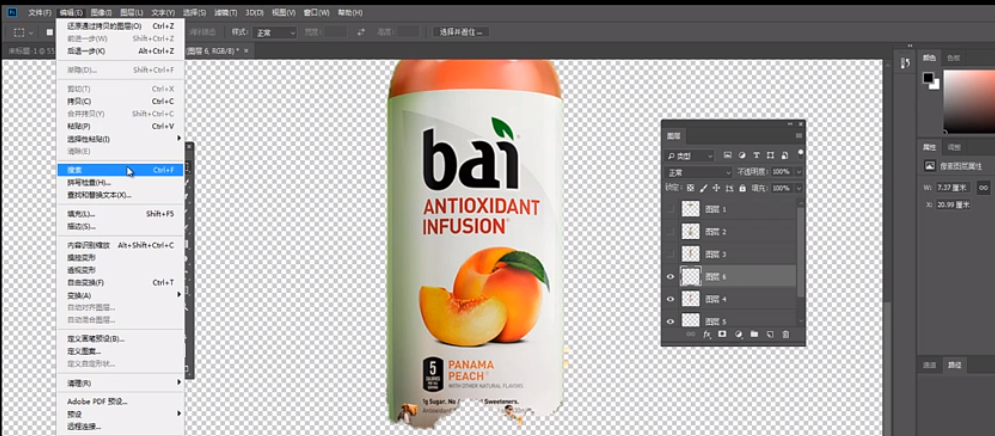Choose 定义画笔预设(B)... menu entry
This screenshot has width=995, height=436.
[x=120, y=338]
